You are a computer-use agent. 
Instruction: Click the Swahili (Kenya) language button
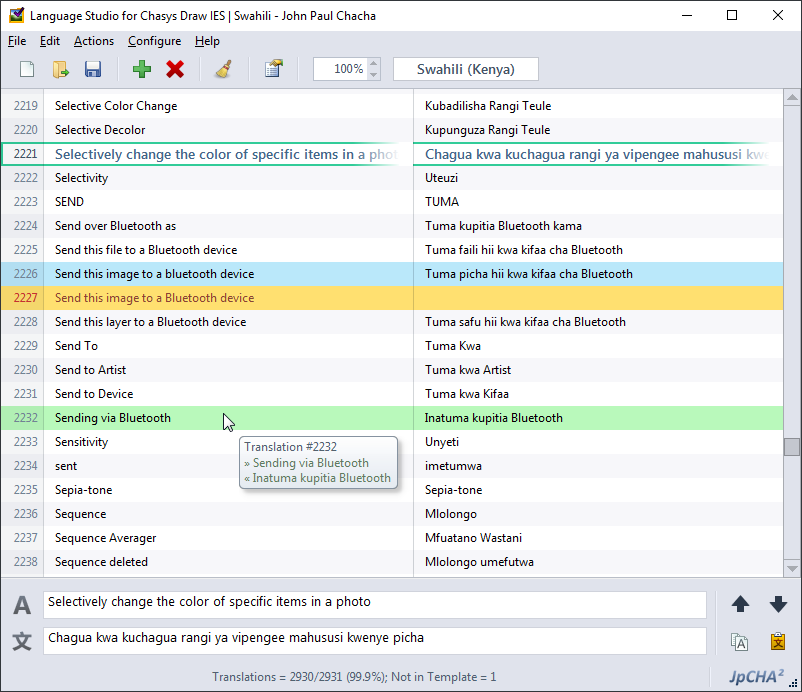(x=465, y=69)
